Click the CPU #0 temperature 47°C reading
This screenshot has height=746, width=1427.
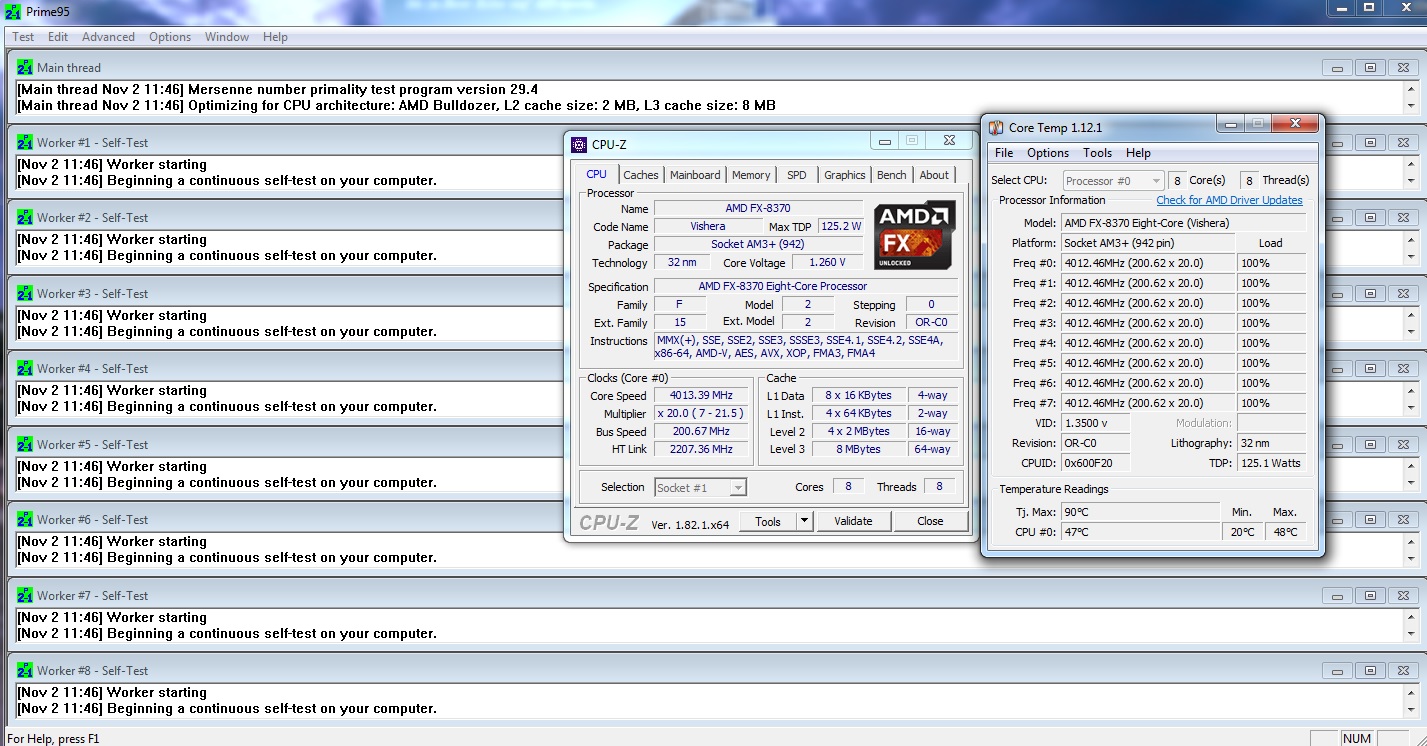pos(1140,532)
